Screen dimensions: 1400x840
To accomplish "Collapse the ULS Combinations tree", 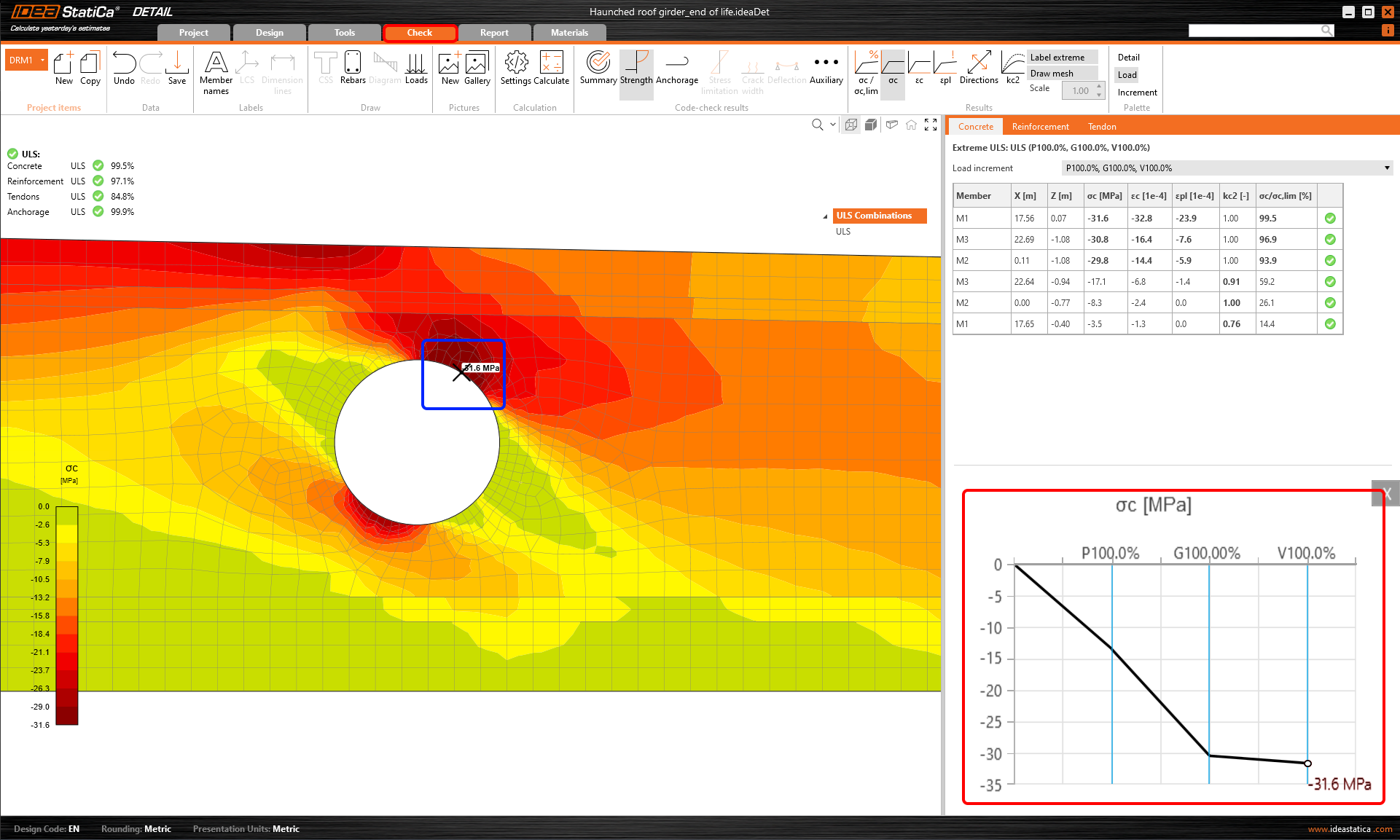I will 825,216.
